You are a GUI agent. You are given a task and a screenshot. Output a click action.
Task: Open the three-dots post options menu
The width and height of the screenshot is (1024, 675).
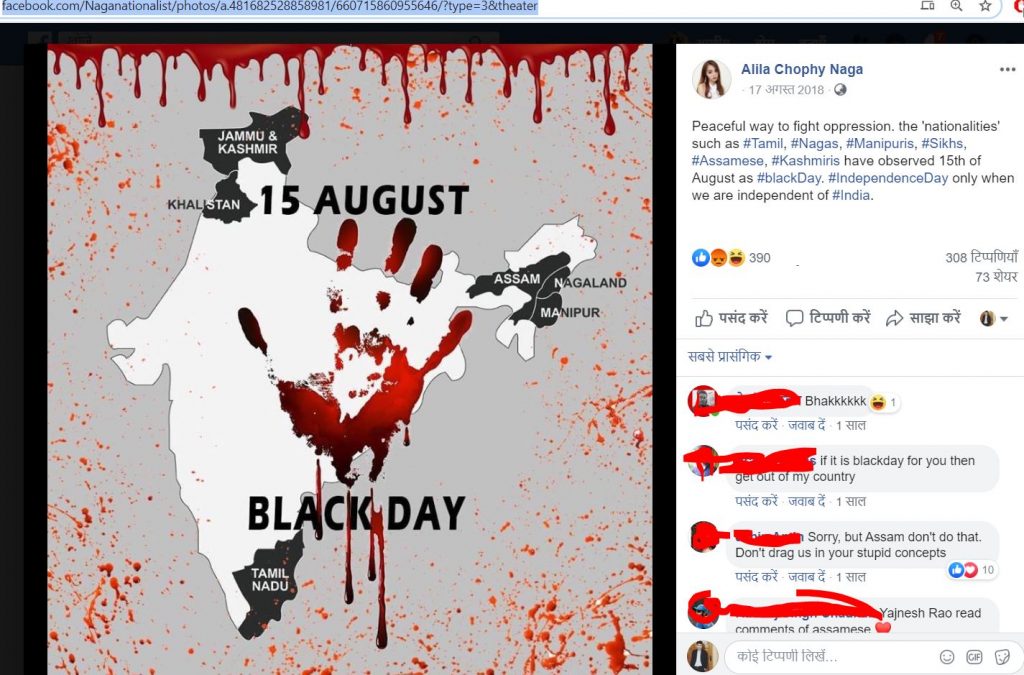pos(1007,69)
